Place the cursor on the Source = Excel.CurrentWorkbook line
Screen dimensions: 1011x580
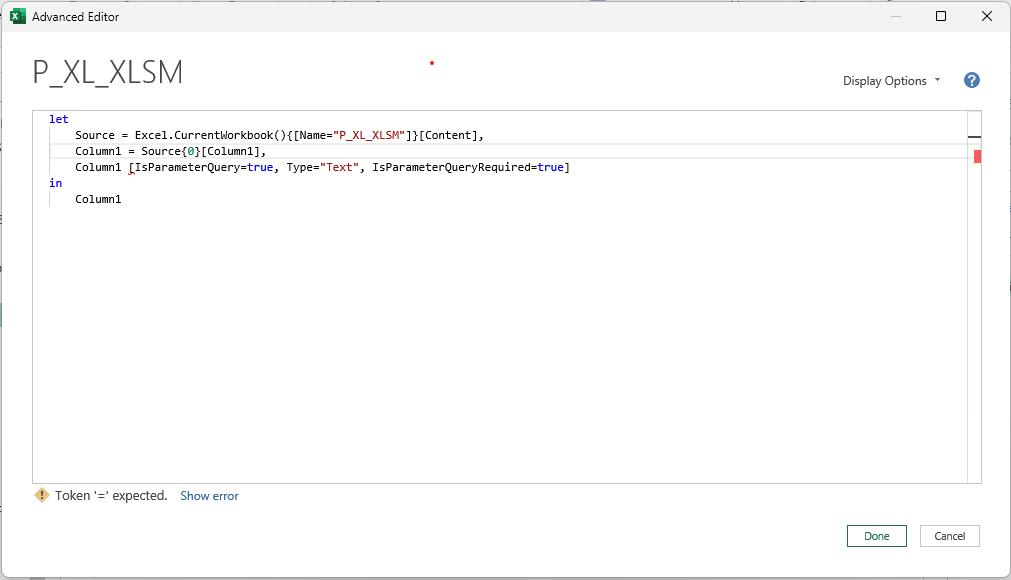point(279,135)
